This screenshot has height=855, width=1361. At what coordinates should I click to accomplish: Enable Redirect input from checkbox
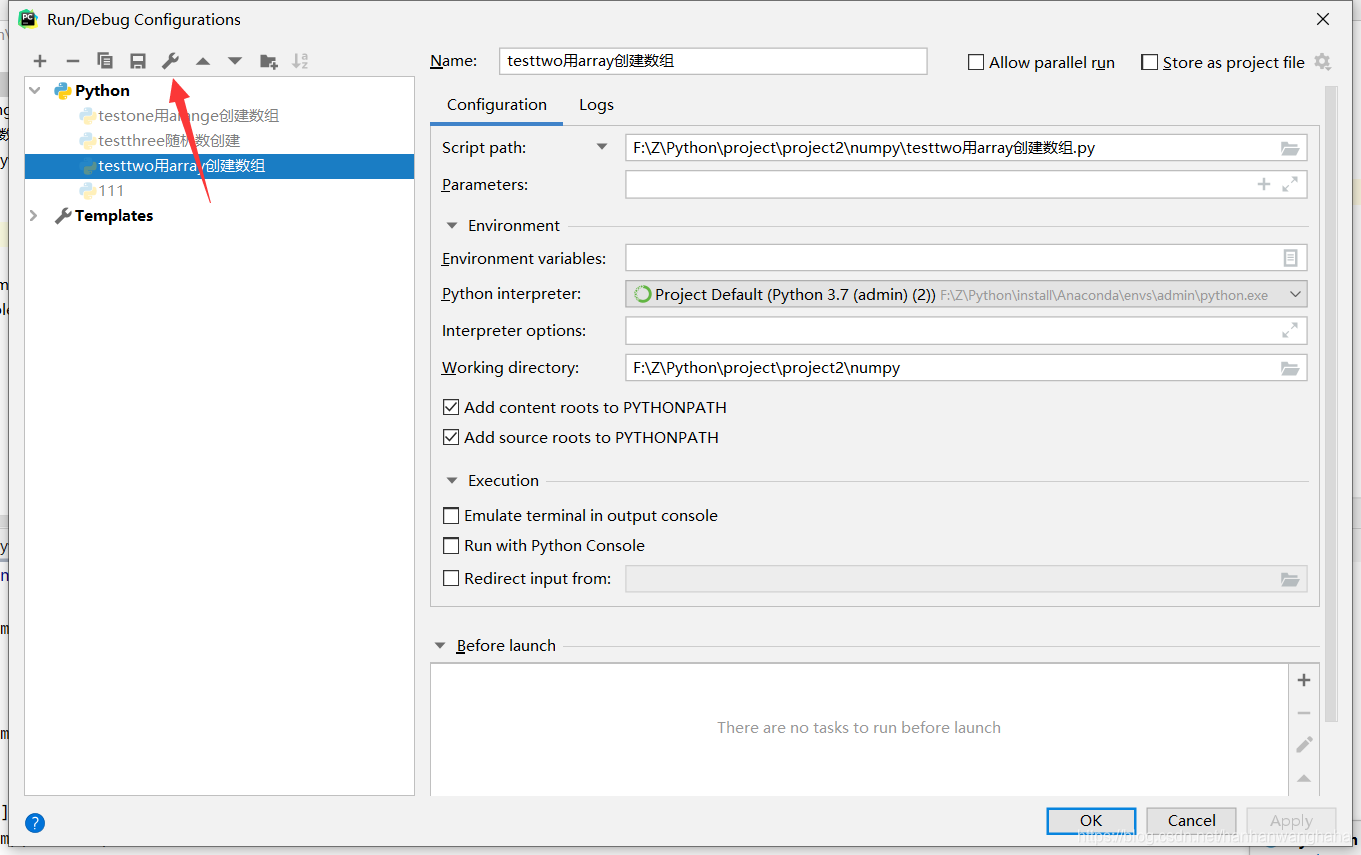[451, 578]
